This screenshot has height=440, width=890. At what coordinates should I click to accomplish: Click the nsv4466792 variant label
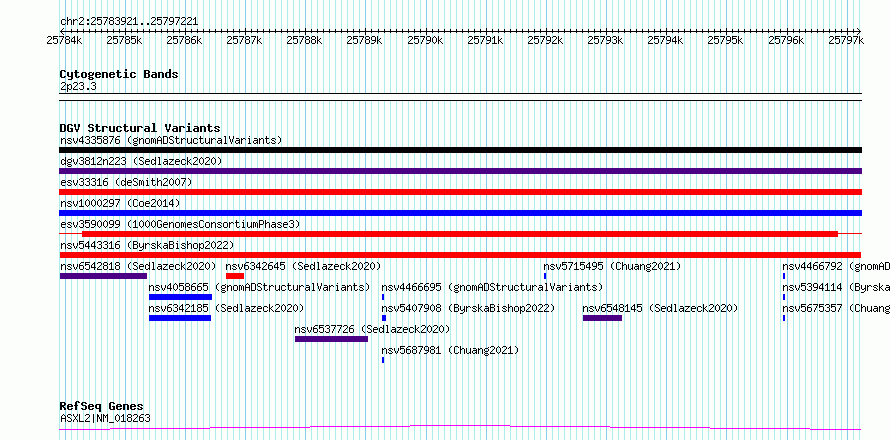point(836,266)
